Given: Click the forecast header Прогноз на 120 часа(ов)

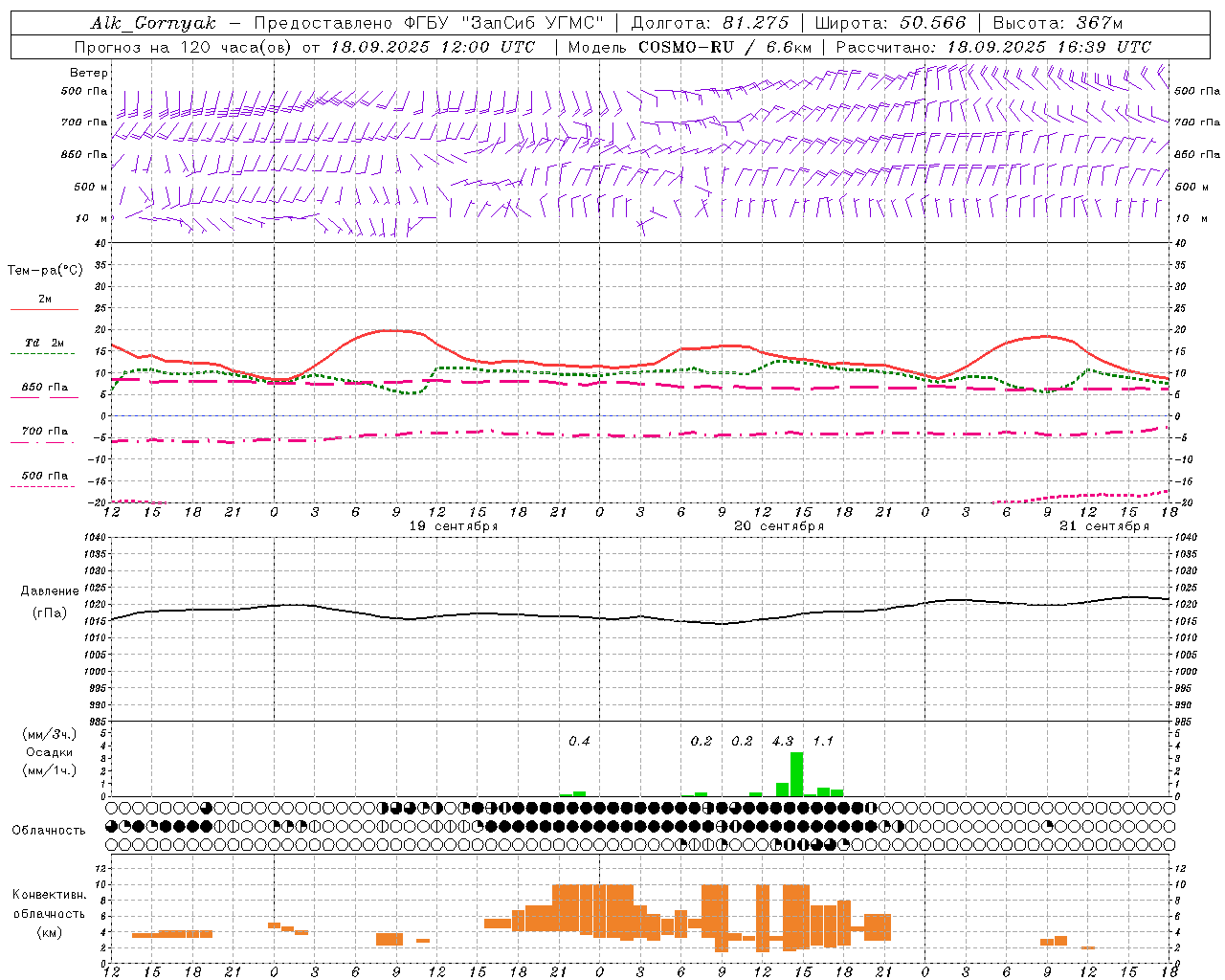Looking at the screenshot, I should (x=184, y=47).
